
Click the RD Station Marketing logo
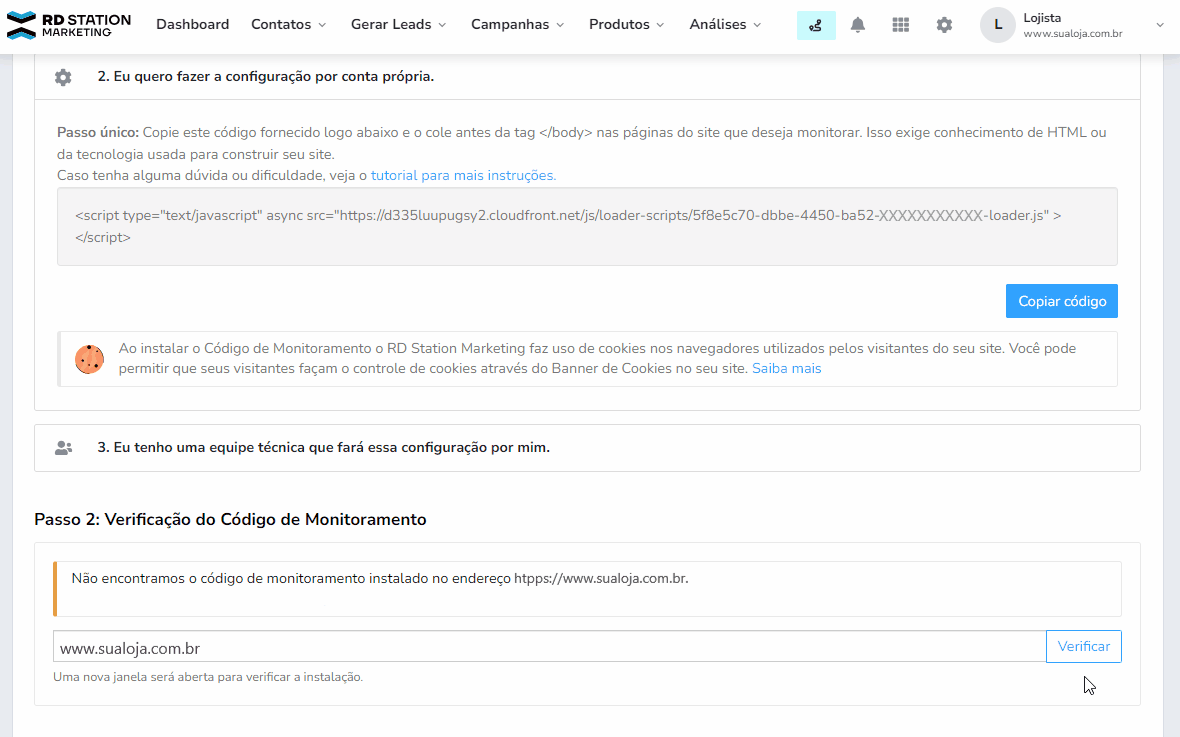click(68, 25)
